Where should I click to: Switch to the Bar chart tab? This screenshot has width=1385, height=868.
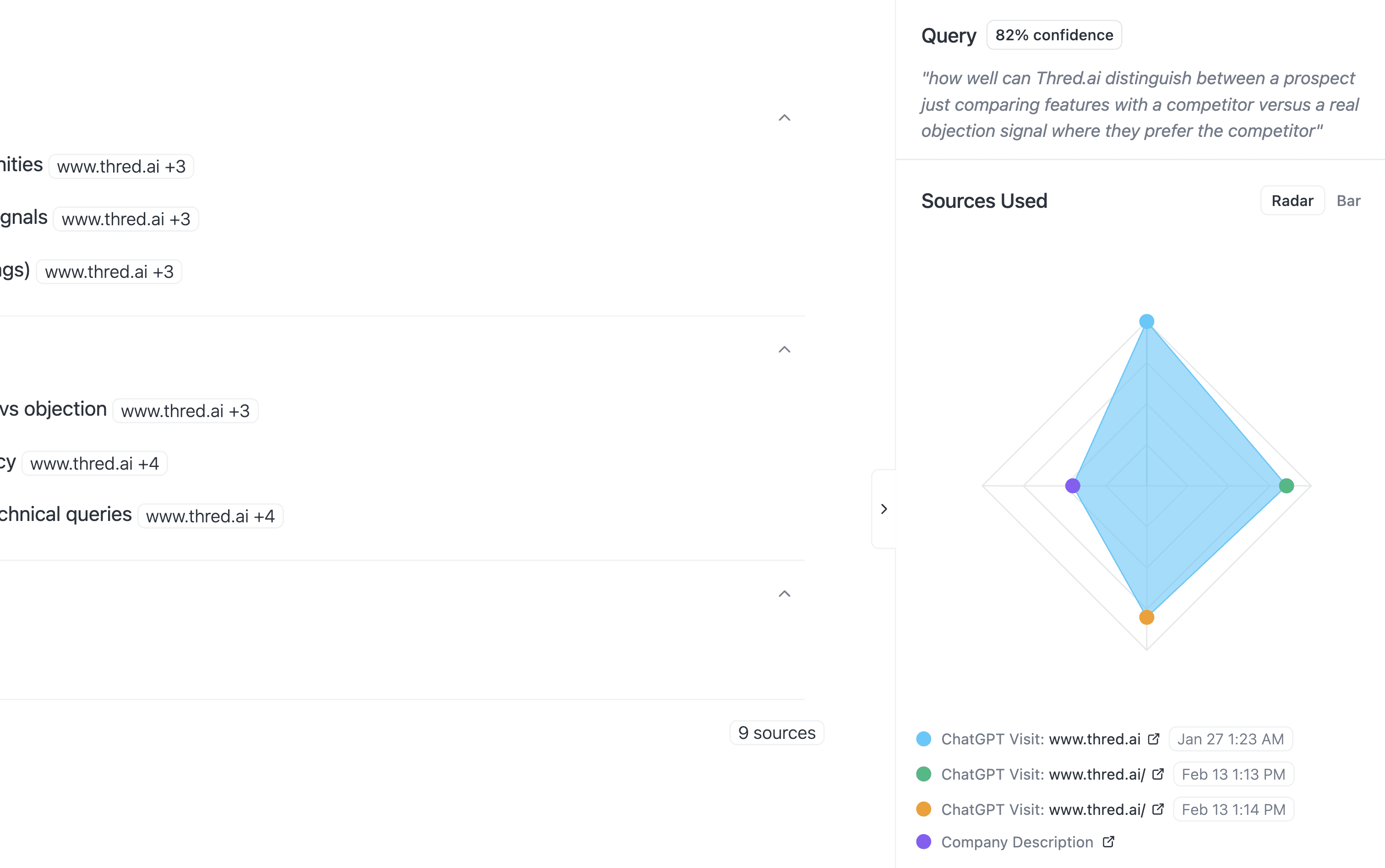coord(1349,201)
